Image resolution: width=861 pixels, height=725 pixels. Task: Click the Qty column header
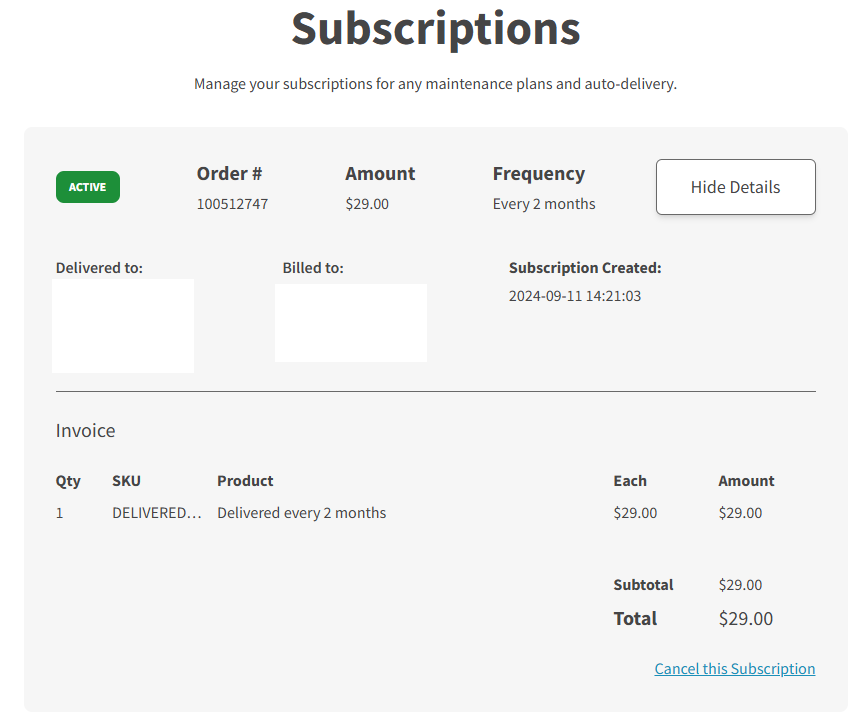(68, 481)
